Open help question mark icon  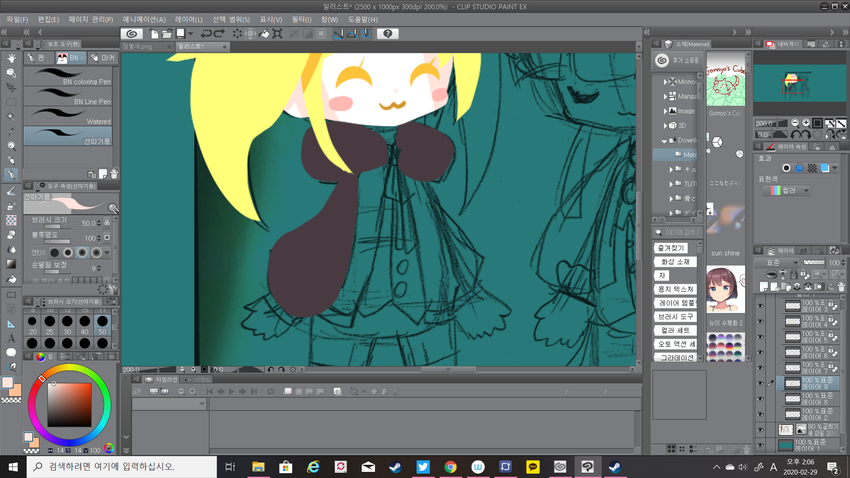pyautogui.click(x=388, y=34)
